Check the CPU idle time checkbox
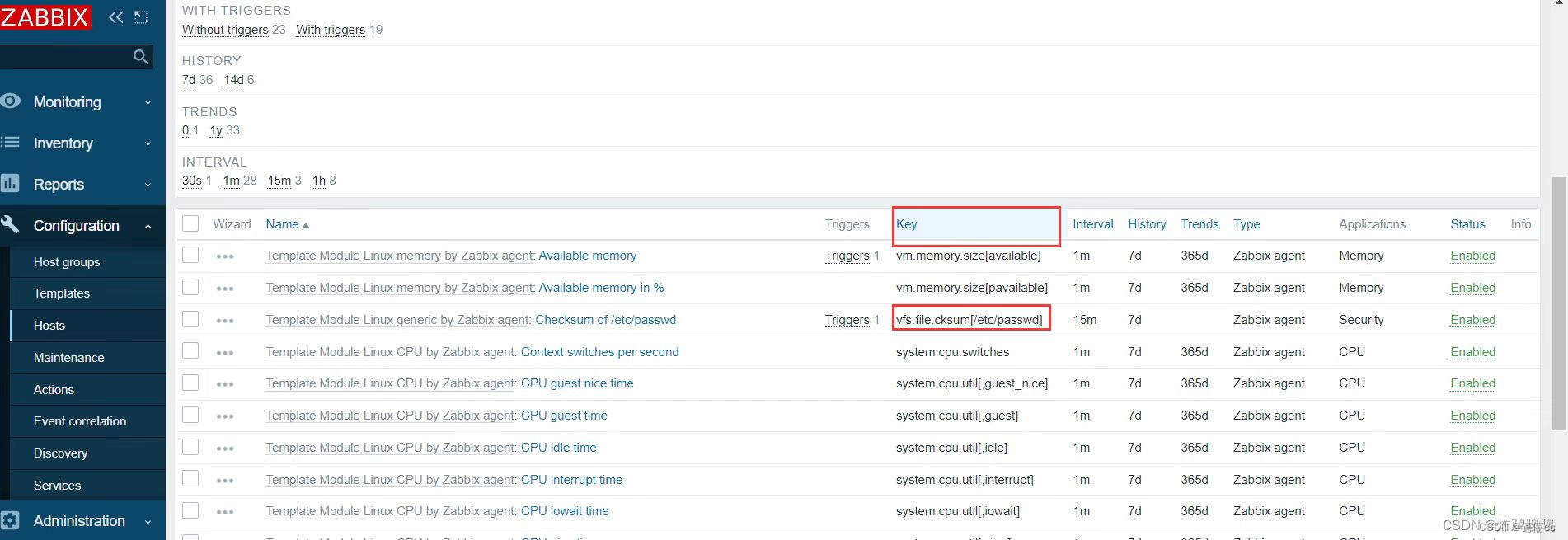1568x540 pixels. (190, 446)
